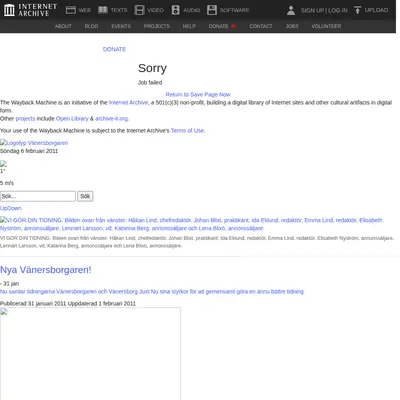Click the Video text label

(x=155, y=10)
